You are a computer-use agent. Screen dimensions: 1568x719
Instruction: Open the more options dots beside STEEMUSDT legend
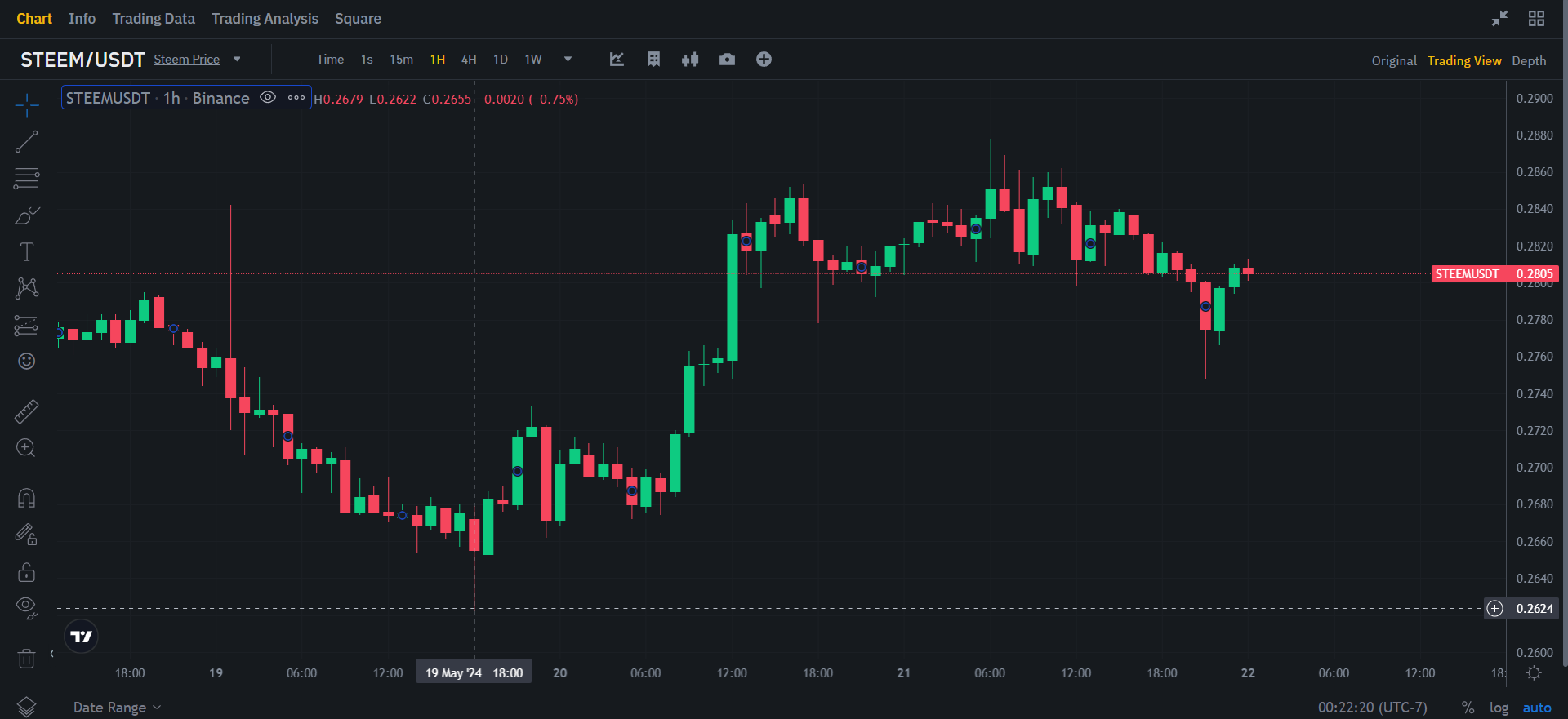(x=296, y=98)
